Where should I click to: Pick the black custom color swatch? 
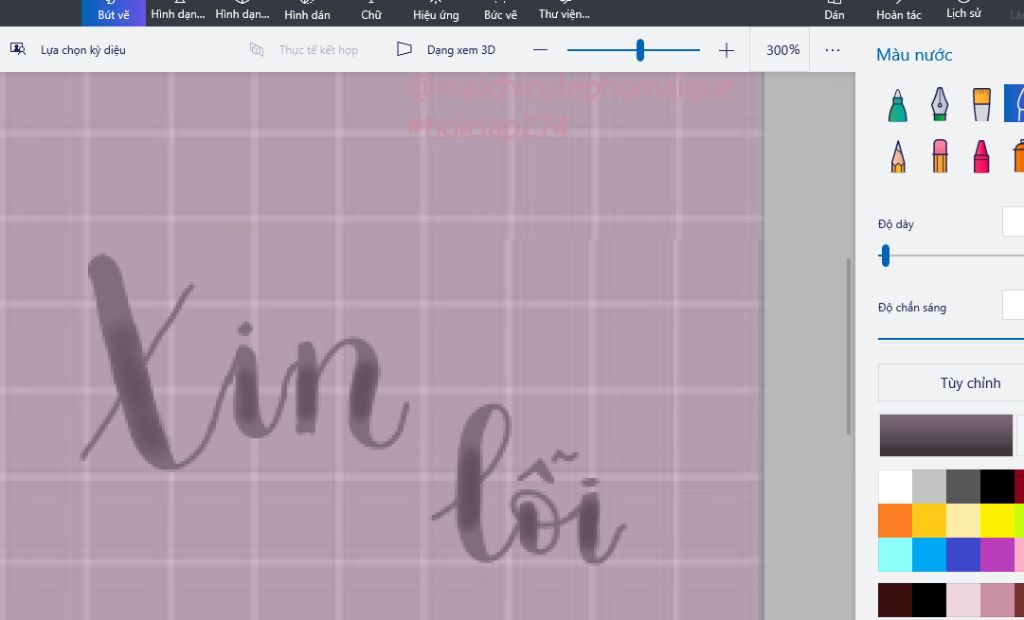click(x=929, y=600)
